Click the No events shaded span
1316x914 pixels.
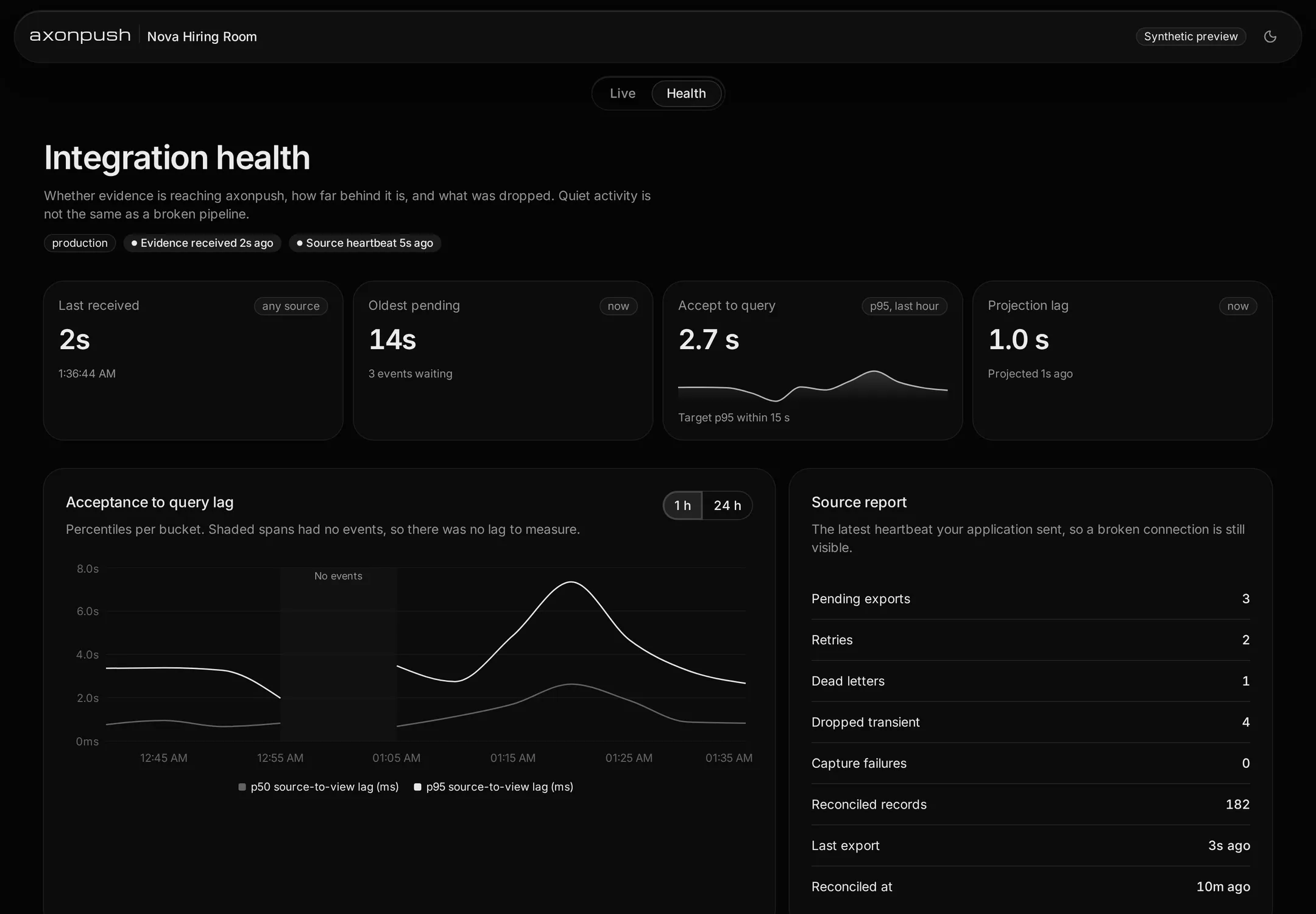[x=338, y=654]
